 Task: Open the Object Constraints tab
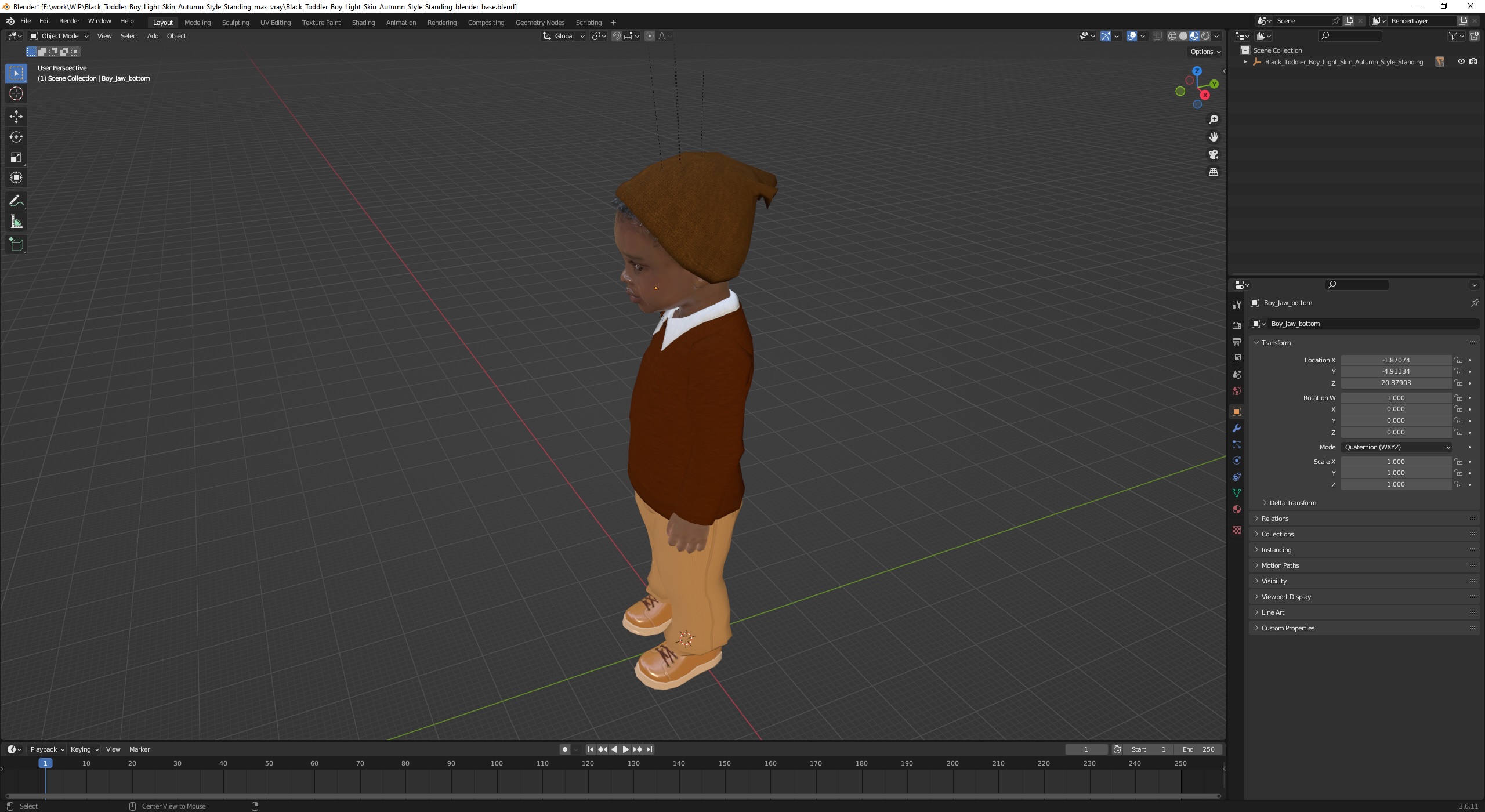click(x=1236, y=477)
